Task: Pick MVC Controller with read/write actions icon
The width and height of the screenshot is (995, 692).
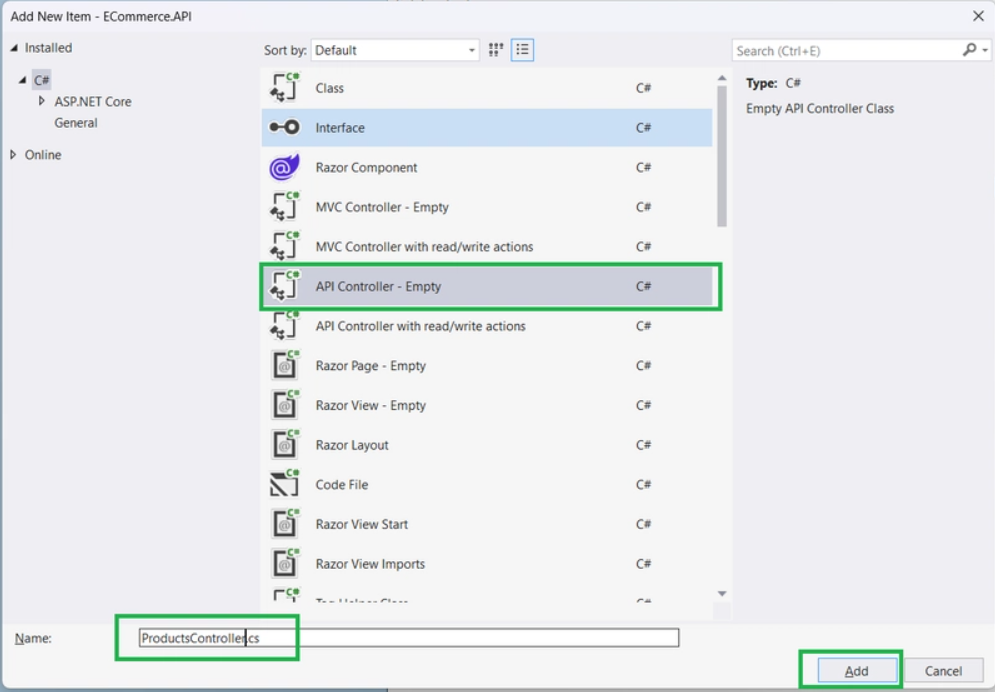Action: pos(284,247)
